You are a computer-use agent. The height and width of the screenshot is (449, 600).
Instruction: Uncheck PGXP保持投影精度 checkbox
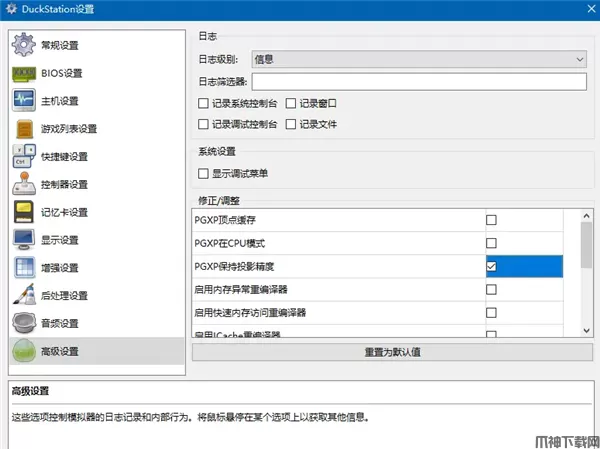pyautogui.click(x=491, y=266)
